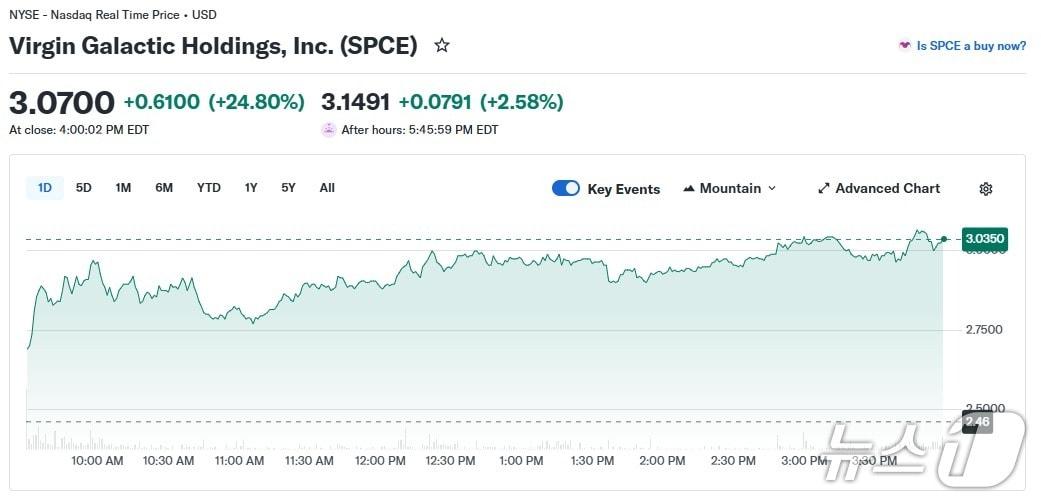Click the star watchlist icon
1041x503 pixels.
tap(442, 45)
